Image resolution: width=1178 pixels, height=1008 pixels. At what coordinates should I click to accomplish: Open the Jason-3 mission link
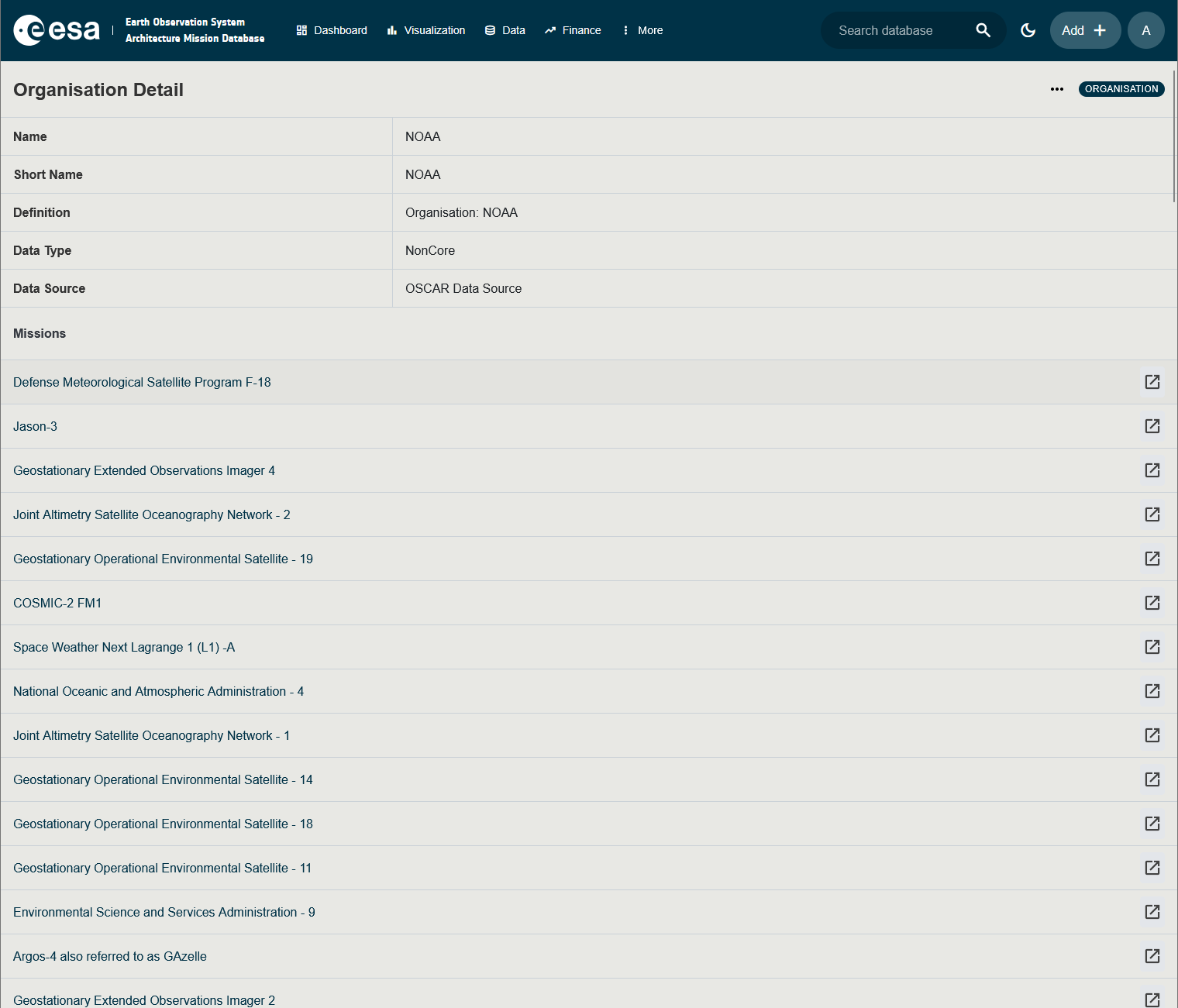coord(35,426)
